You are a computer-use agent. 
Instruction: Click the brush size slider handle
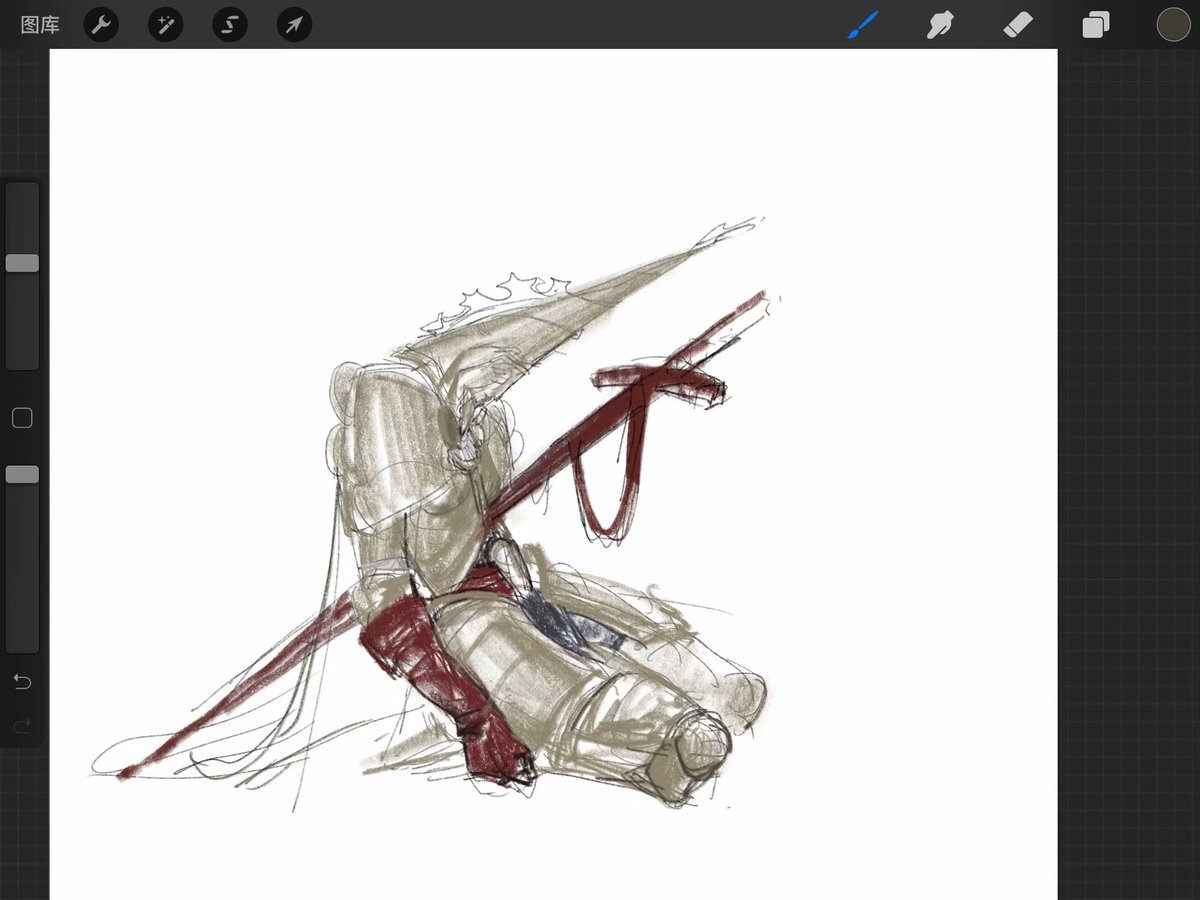(x=22, y=263)
